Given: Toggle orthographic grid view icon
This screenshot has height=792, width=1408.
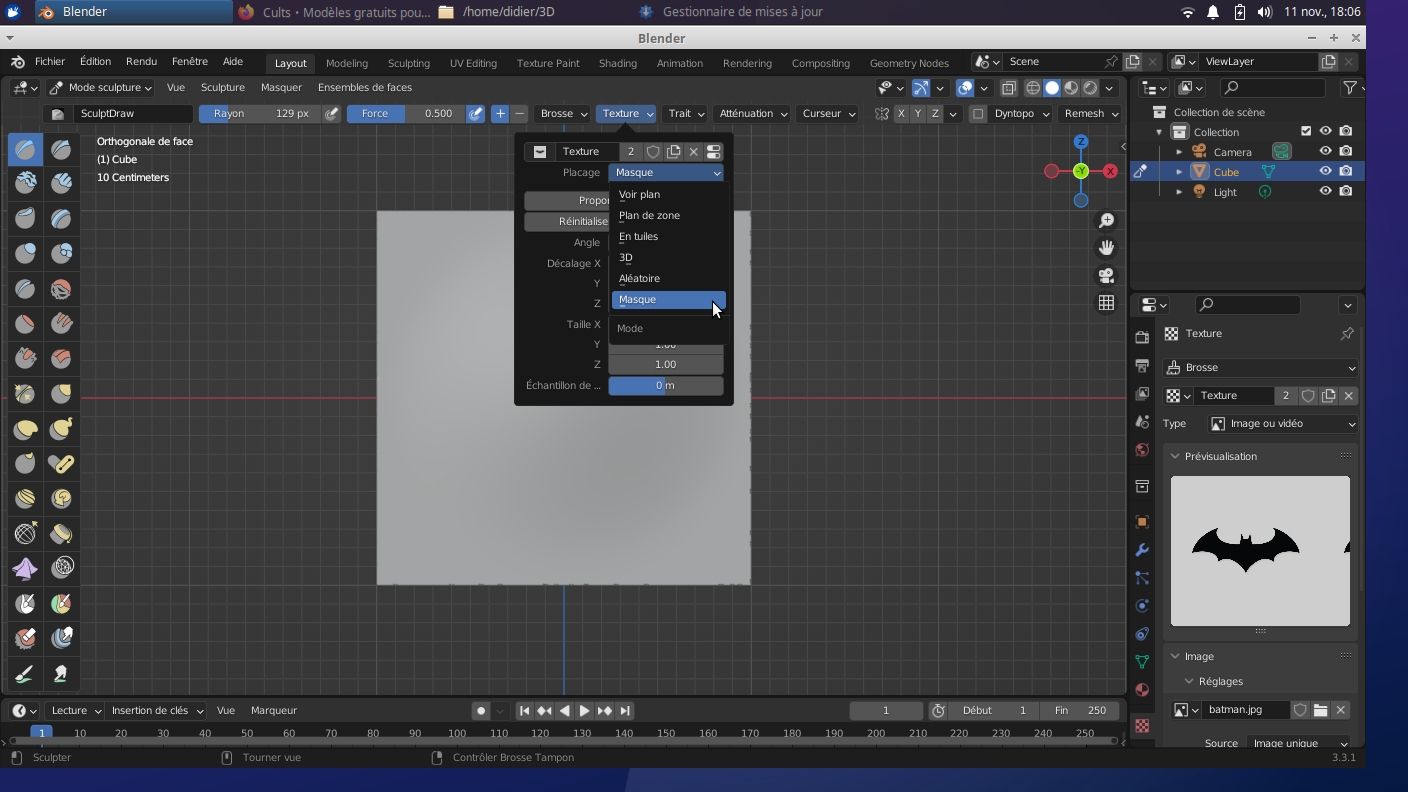Looking at the screenshot, I should [1106, 303].
